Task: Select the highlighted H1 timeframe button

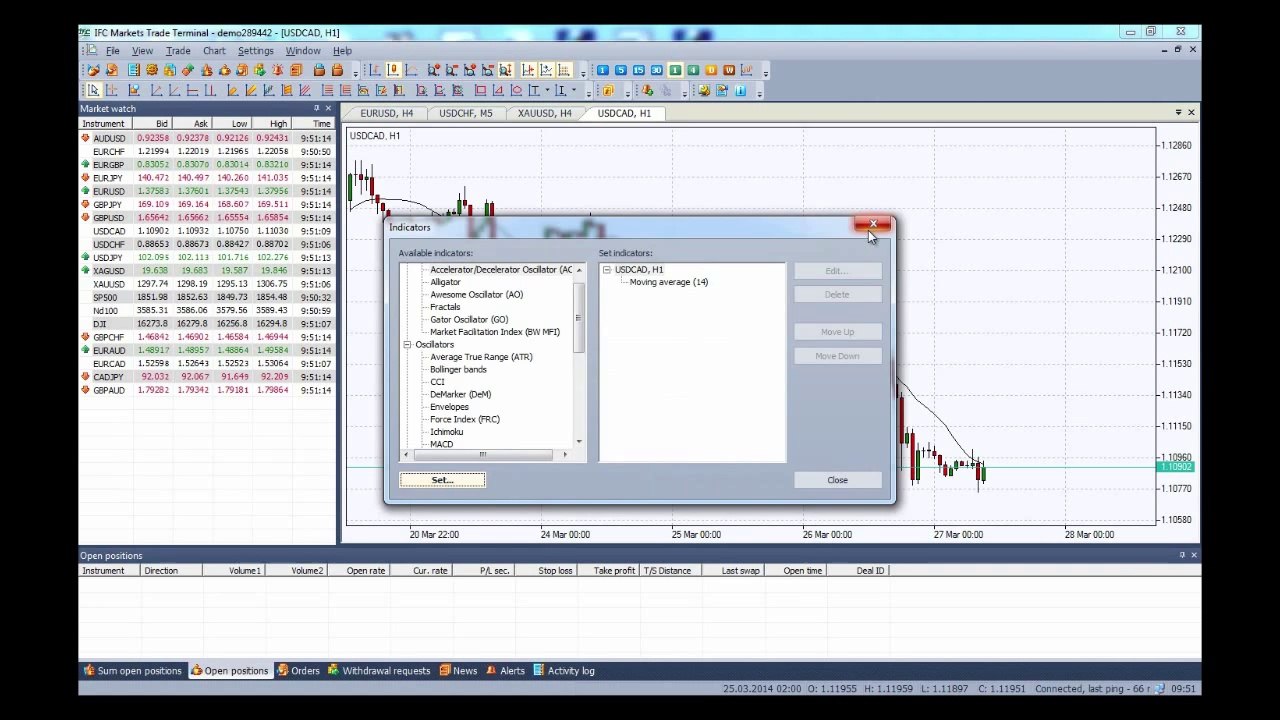Action: (675, 70)
